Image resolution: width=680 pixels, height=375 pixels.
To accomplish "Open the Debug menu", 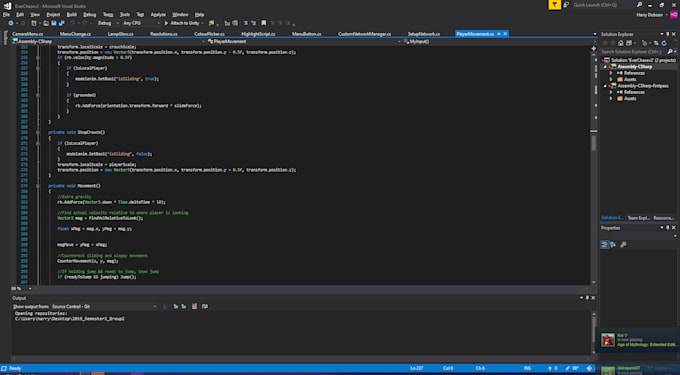I will [90, 15].
